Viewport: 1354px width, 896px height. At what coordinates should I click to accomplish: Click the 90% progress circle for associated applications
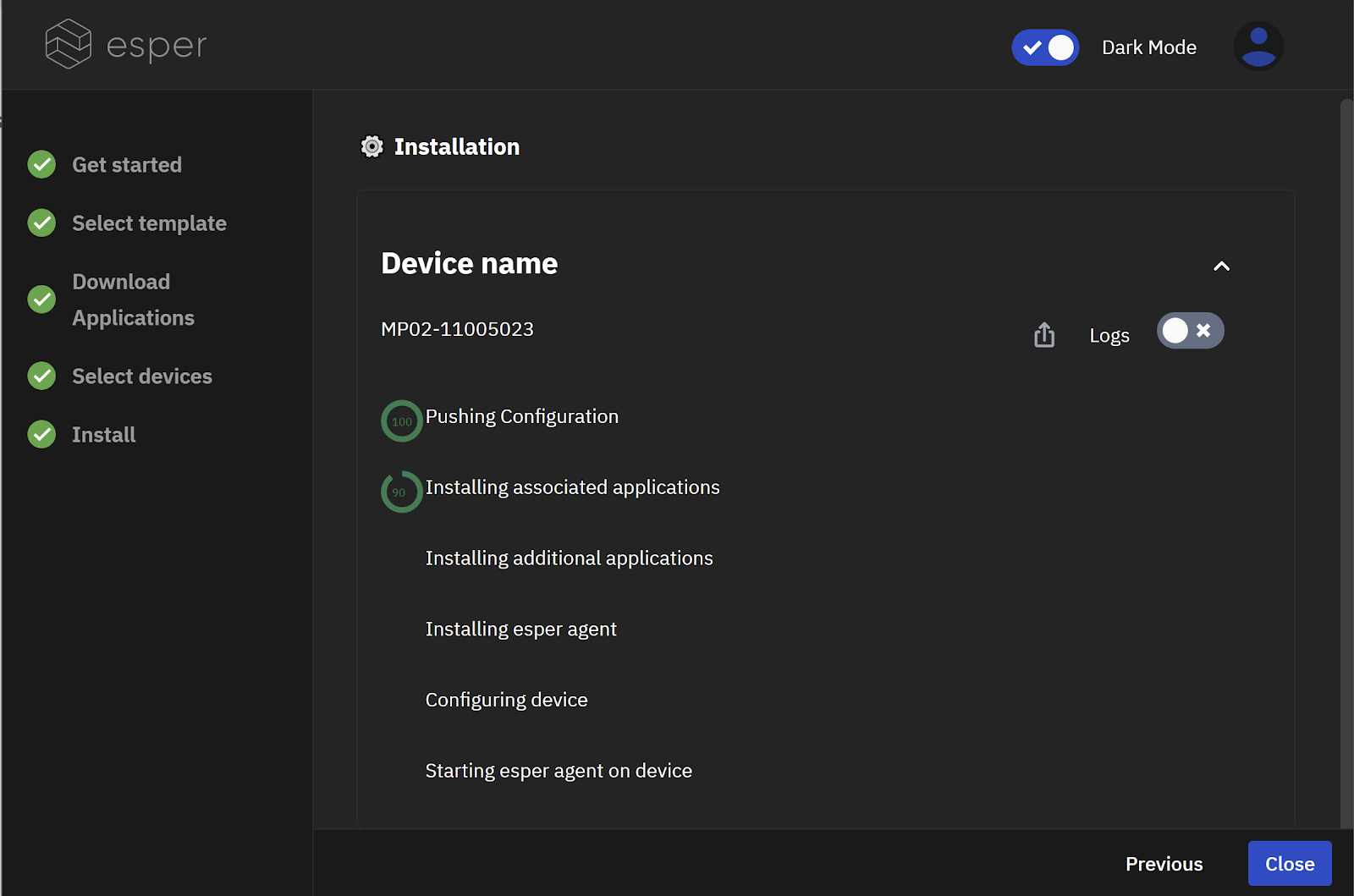(x=400, y=492)
